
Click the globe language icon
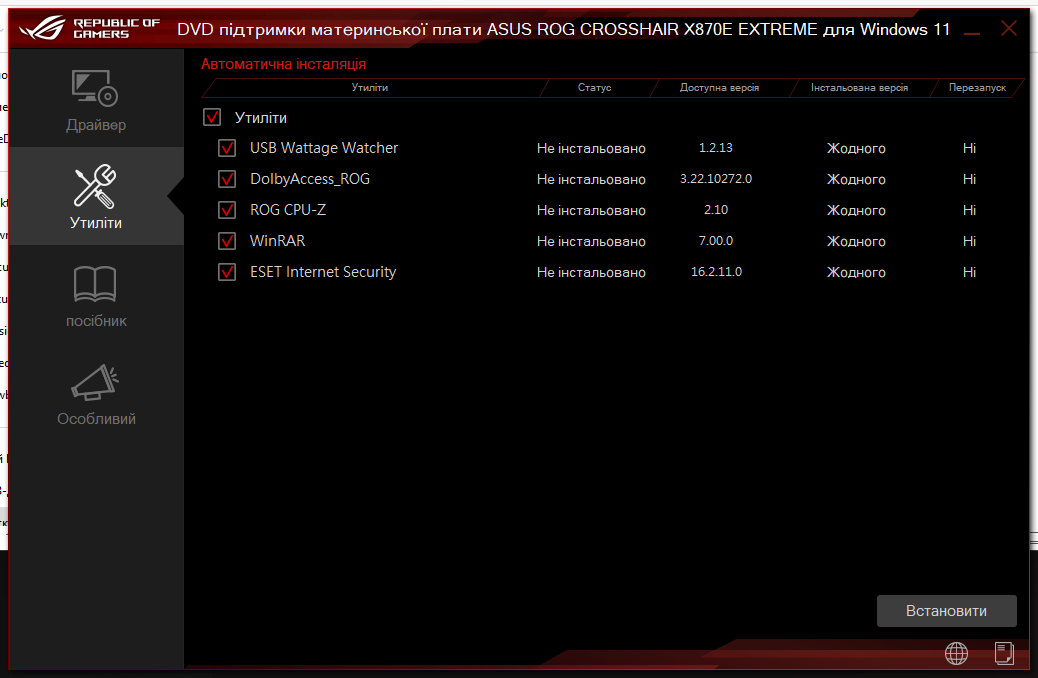click(x=956, y=653)
